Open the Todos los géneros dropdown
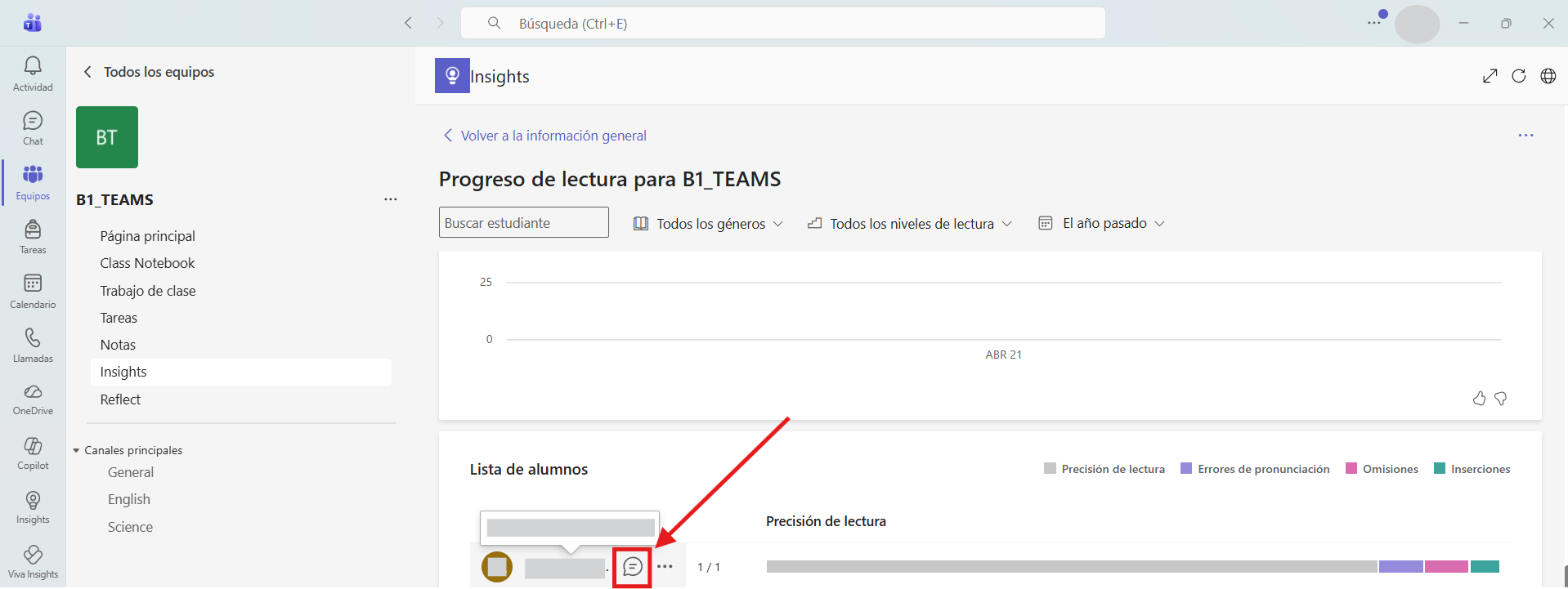This screenshot has width=1568, height=589. tap(708, 224)
